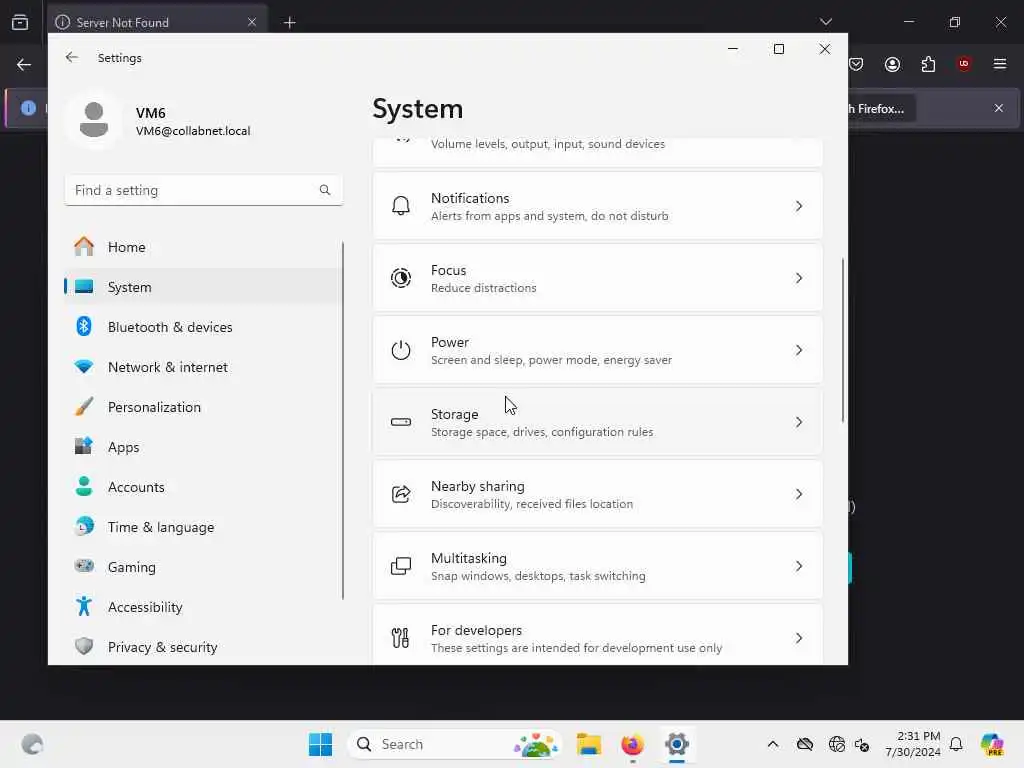Open a new Firefox tab
Viewport: 1024px width, 768px height.
coord(289,23)
